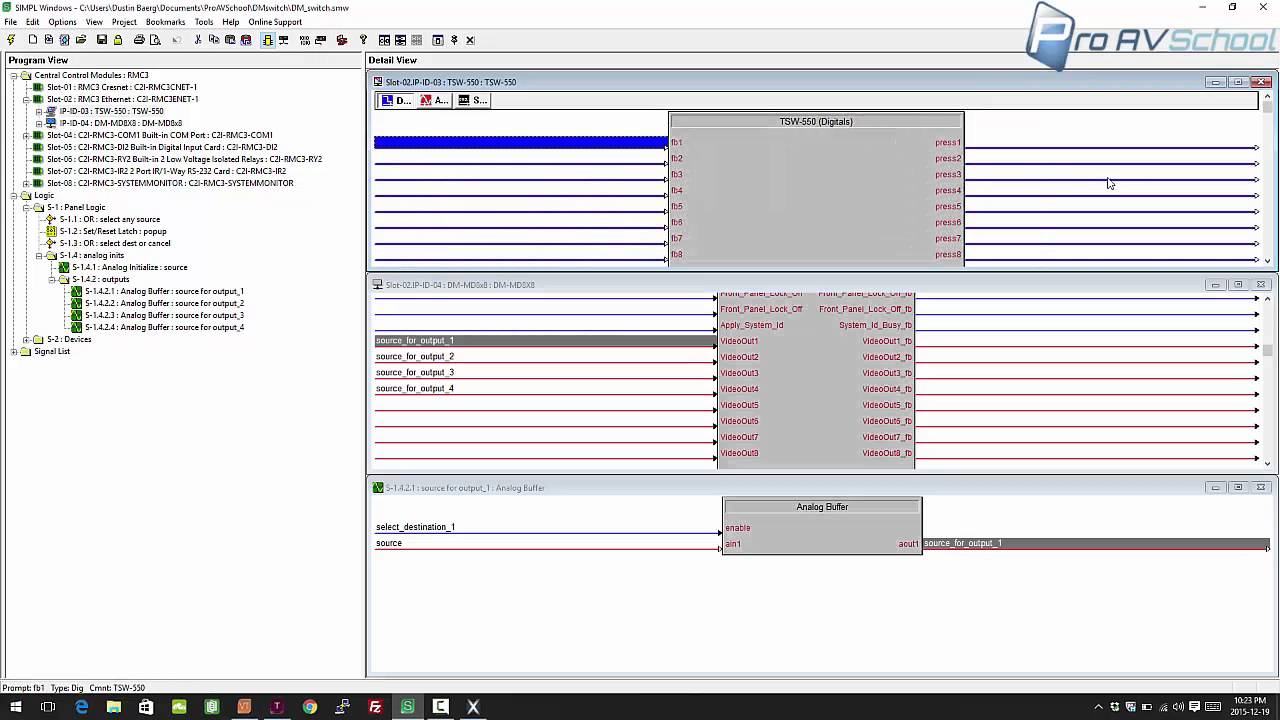Image resolution: width=1280 pixels, height=720 pixels.
Task: Select Slot-01 RMC3 Cresnet in tree
Action: pyautogui.click(x=122, y=87)
